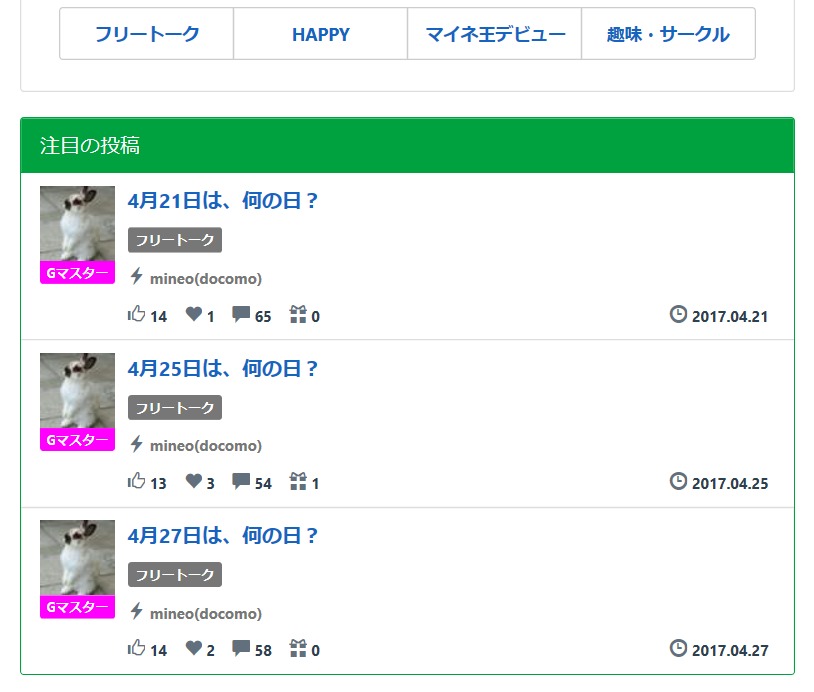This screenshot has height=692, width=814.
Task: Click thumbs-up icon on the 4月21日 post
Action: coord(137,315)
